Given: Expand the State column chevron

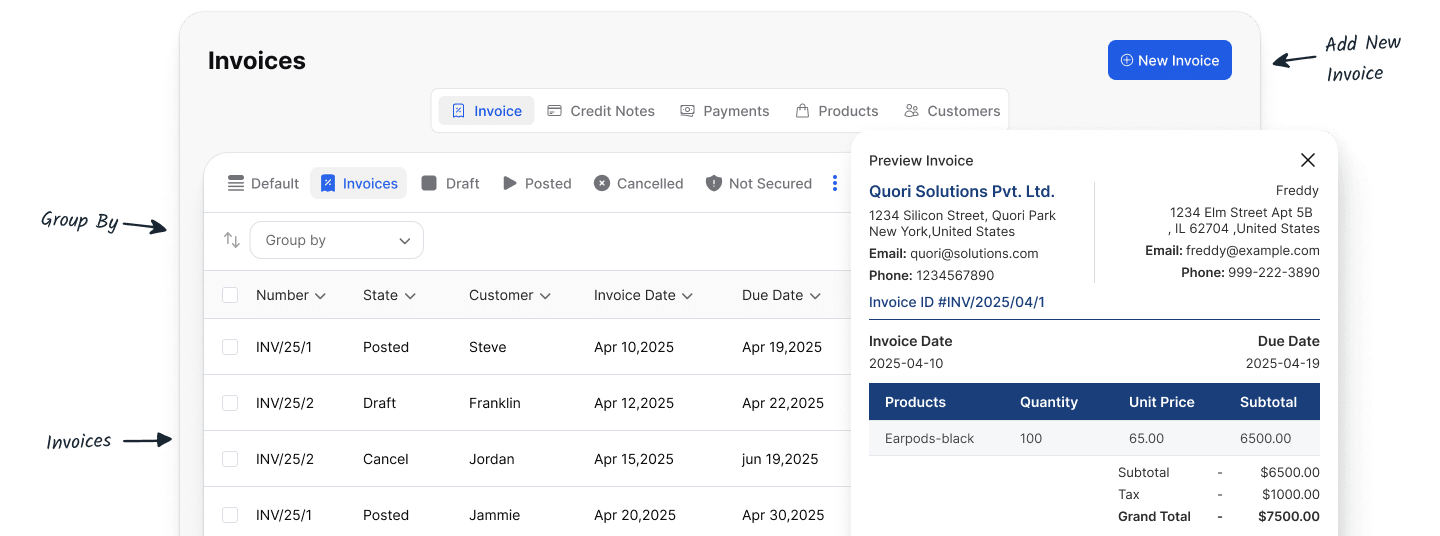Looking at the screenshot, I should pyautogui.click(x=410, y=296).
